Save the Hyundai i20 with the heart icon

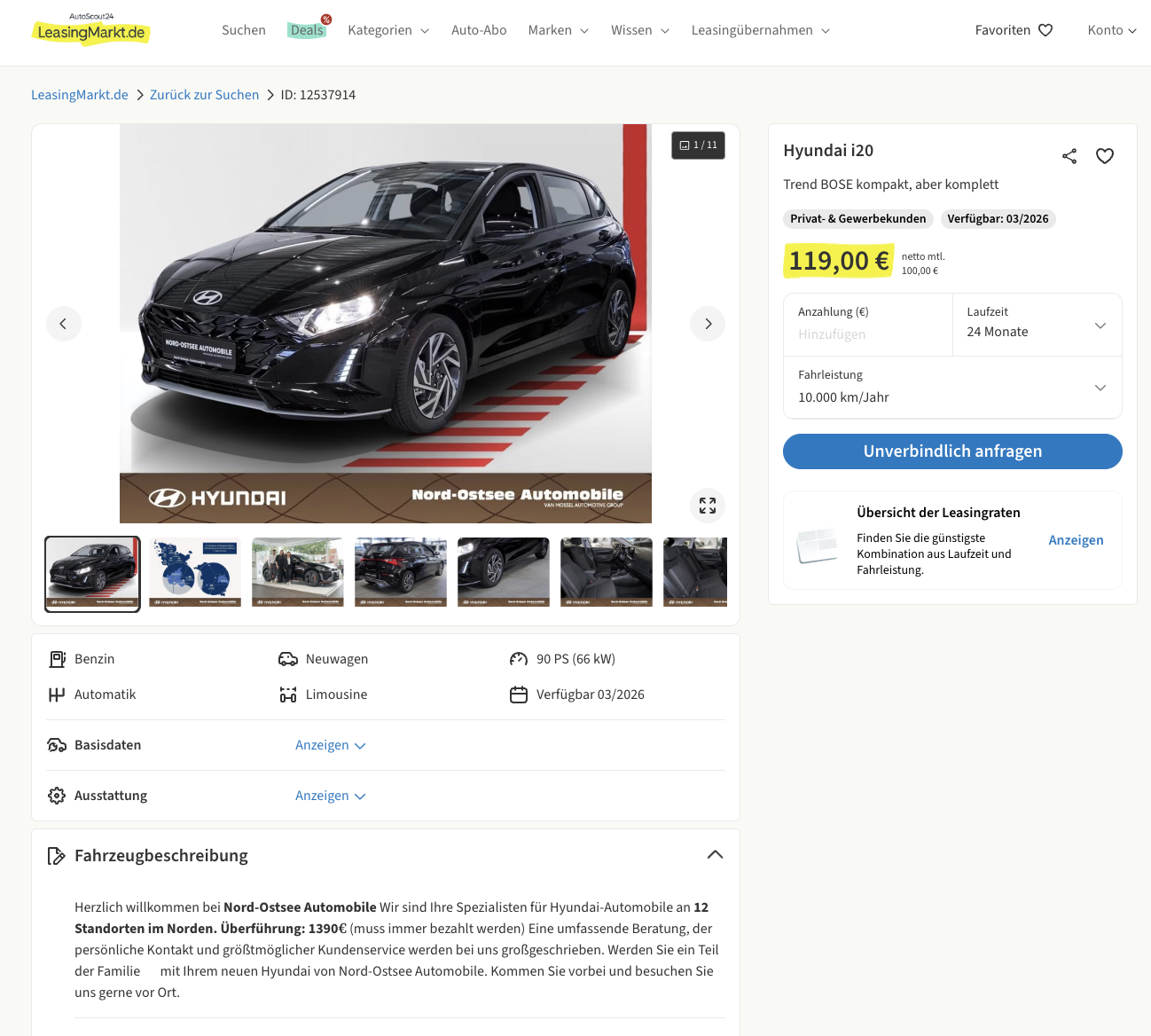1105,156
